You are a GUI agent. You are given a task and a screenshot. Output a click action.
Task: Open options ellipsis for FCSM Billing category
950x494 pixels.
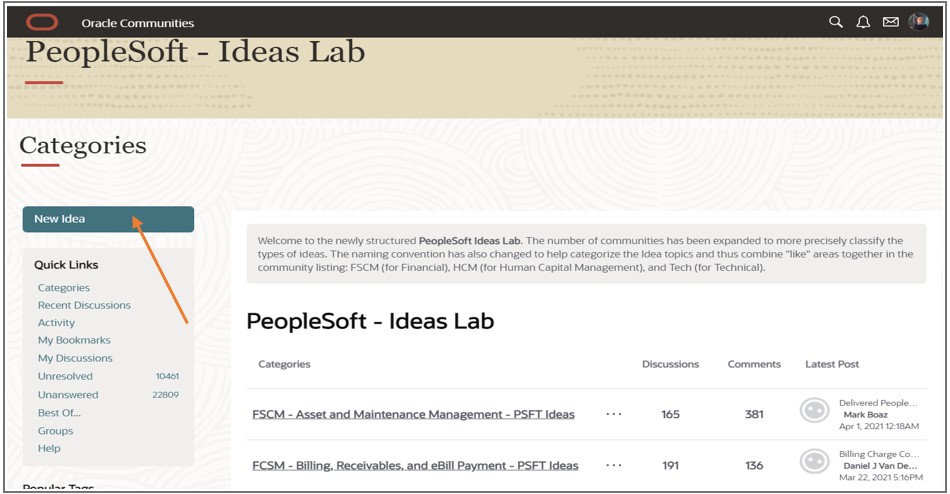614,465
